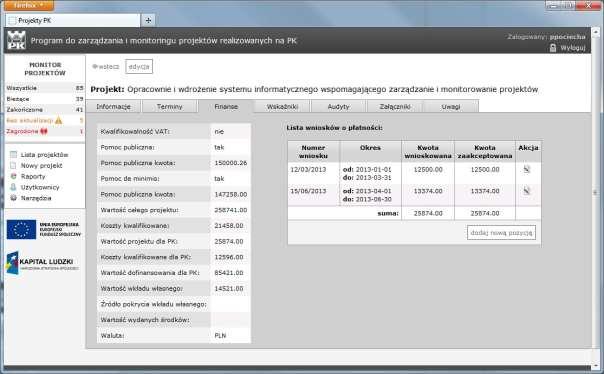This screenshot has height=374, width=604.
Task: Click the suma requested total 25874.00
Action: point(428,213)
